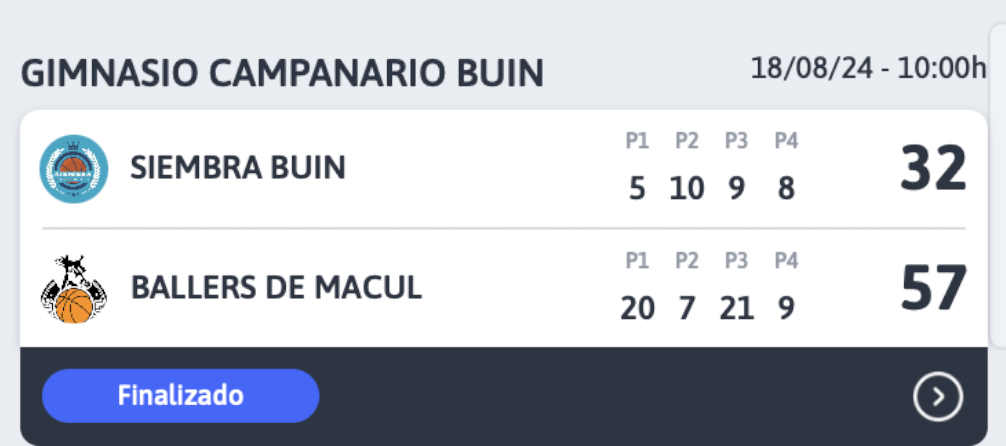Viewport: 1006px width, 446px height.
Task: Select the BALLERS DE MACUL team name
Action: [x=277, y=288]
